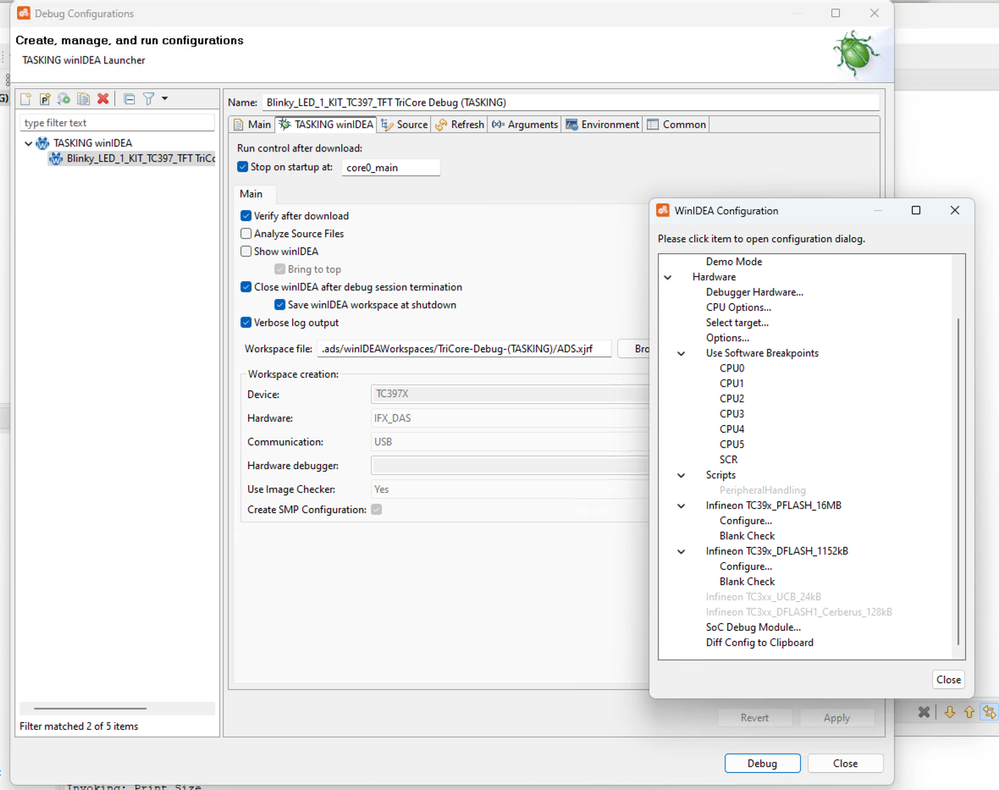This screenshot has height=790, width=999.
Task: Open the Refresh tab
Action: coord(460,125)
